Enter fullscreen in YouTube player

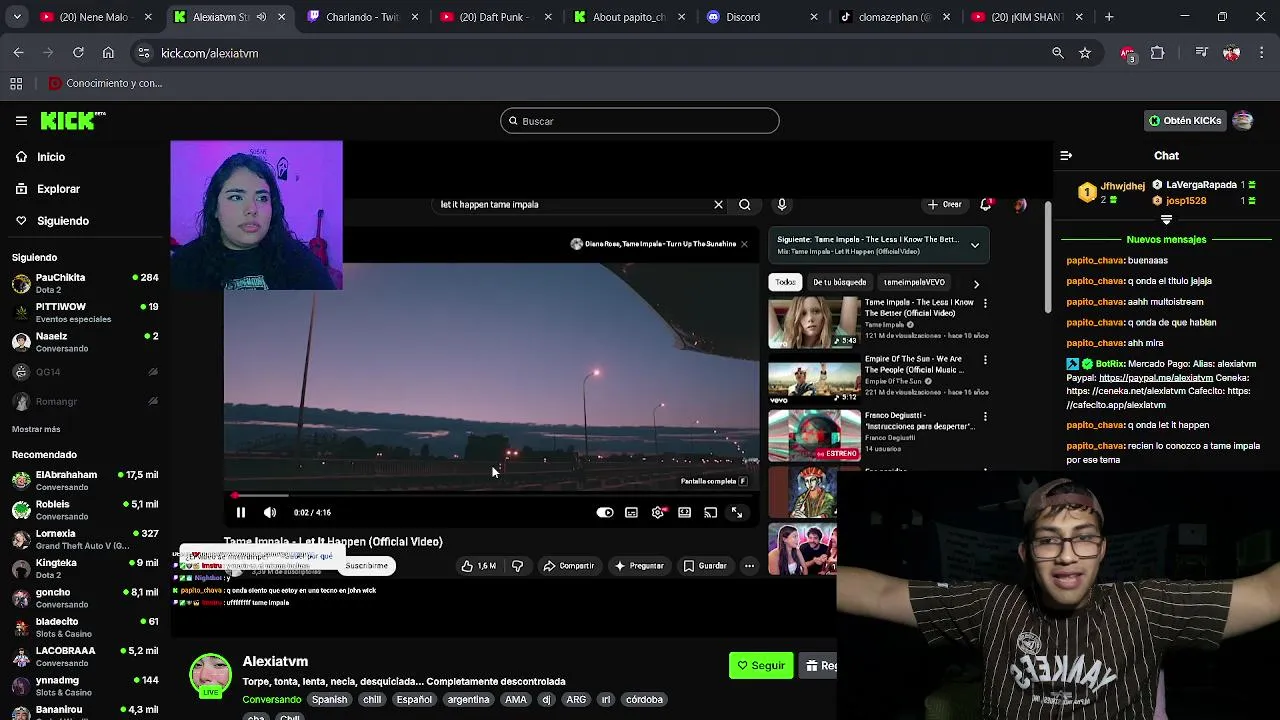point(737,512)
